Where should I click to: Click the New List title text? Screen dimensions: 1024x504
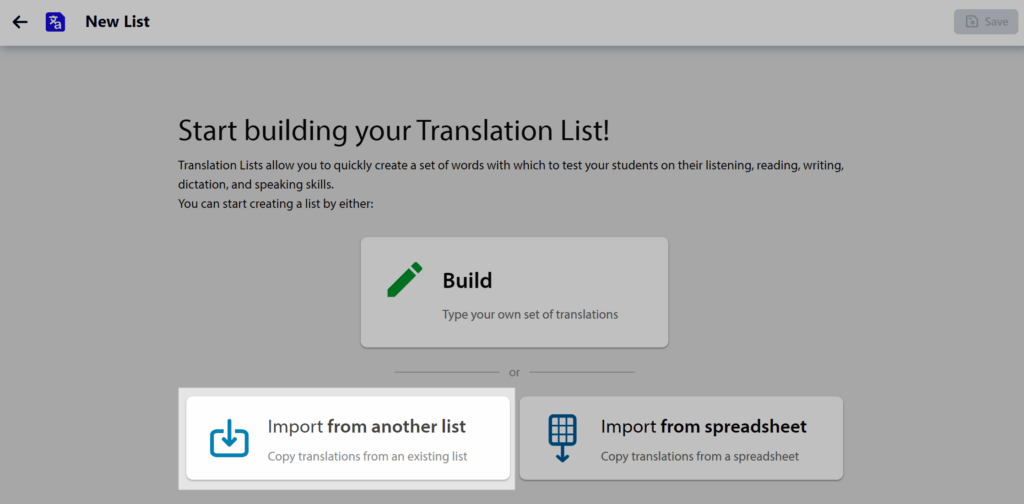click(x=118, y=22)
